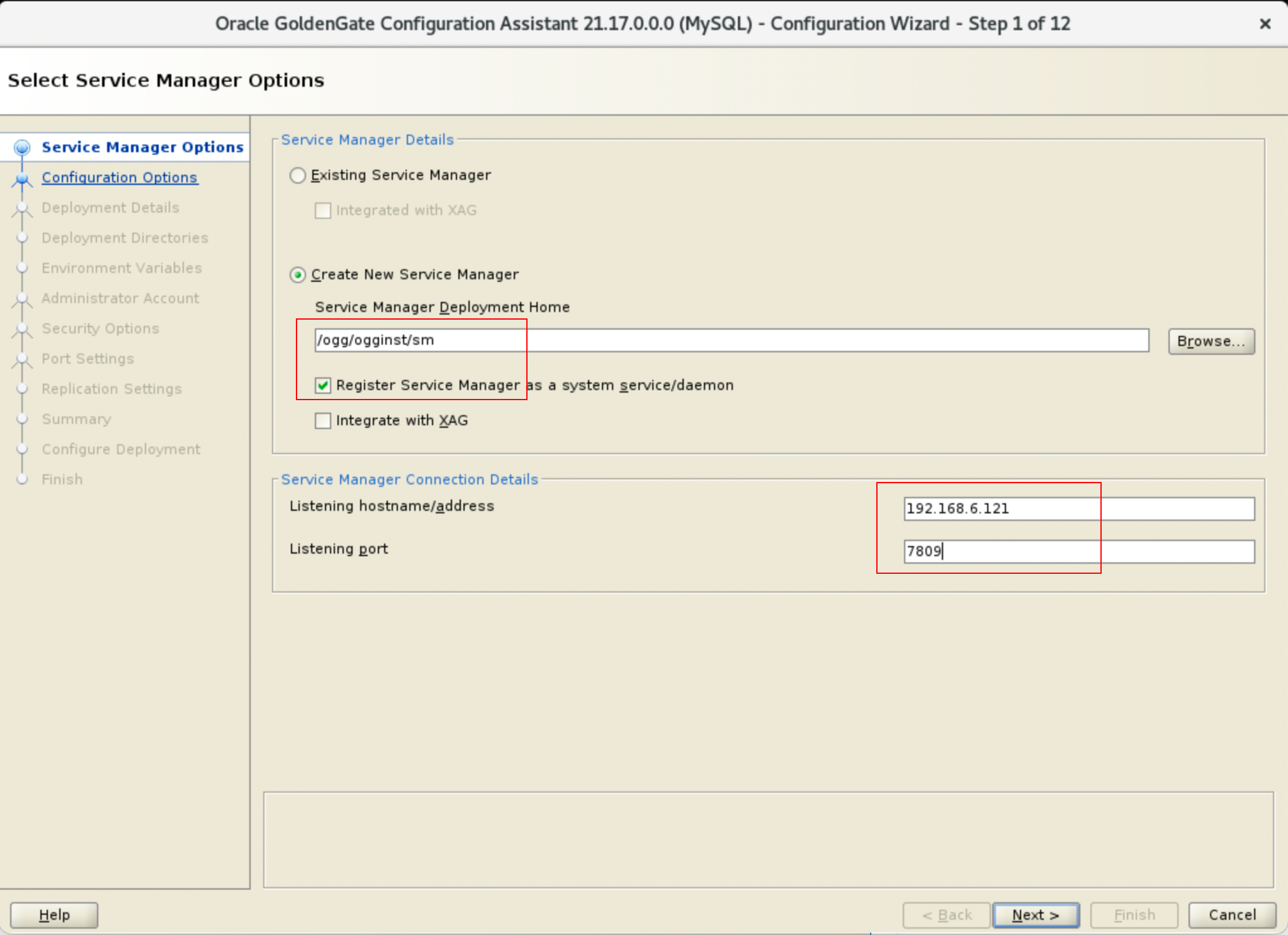
Task: Click the Administrator Account step node icon
Action: pos(22,299)
